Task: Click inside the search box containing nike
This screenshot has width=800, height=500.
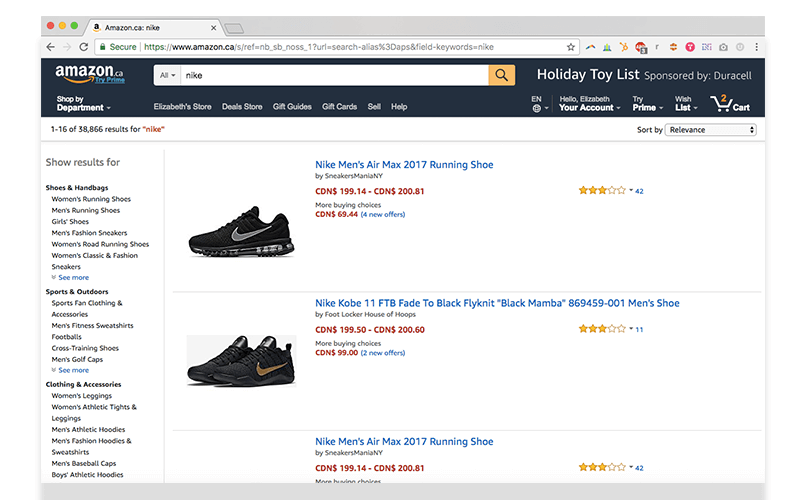Action: 334,75
